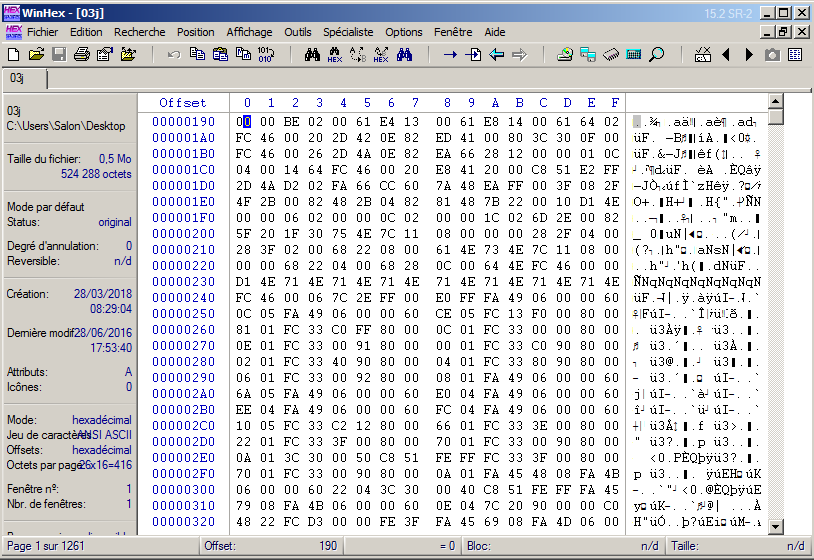Screen dimensions: 814x560
Task: Navigate back using the blue left arrow
Action: click(x=497, y=54)
